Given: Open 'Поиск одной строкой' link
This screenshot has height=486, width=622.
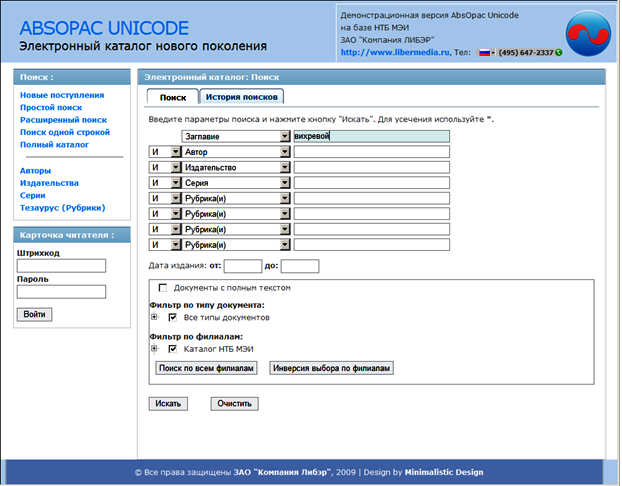Looking at the screenshot, I should click(65, 132).
